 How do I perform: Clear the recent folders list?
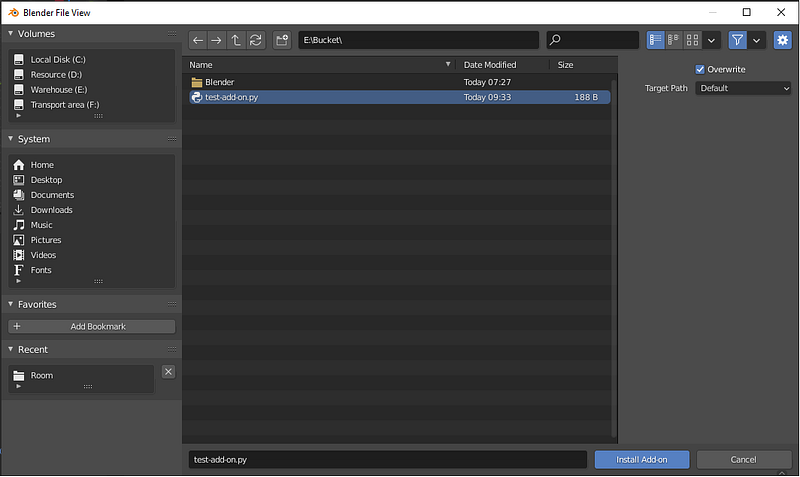point(168,372)
